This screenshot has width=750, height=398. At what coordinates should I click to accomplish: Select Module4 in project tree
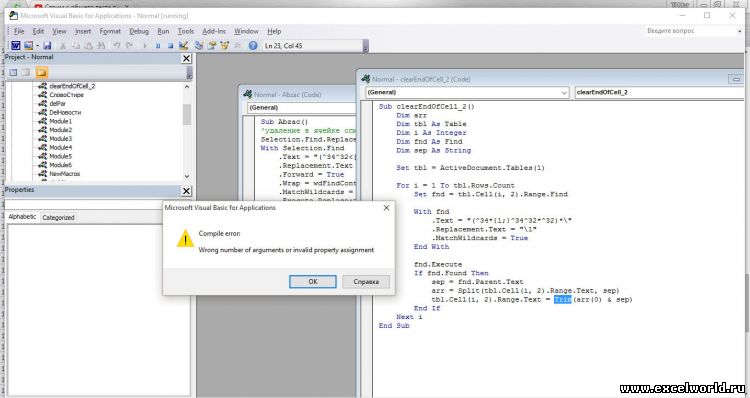pos(60,147)
